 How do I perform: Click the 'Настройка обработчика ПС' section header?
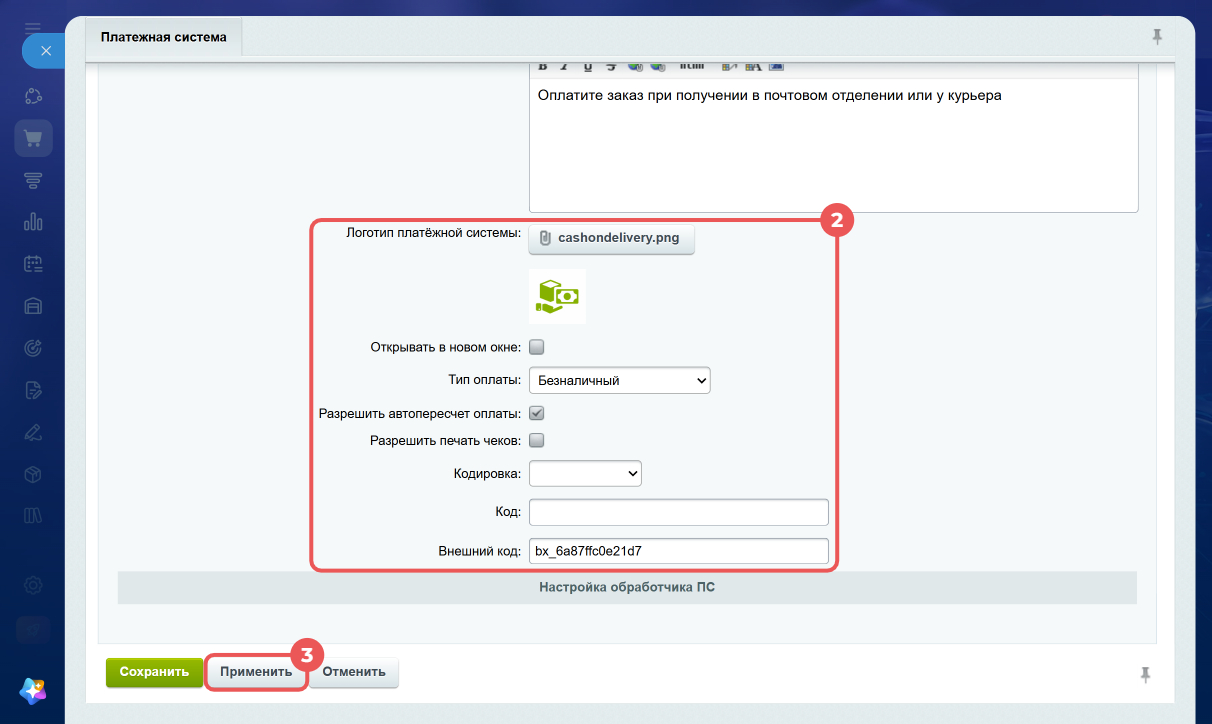tap(627, 588)
